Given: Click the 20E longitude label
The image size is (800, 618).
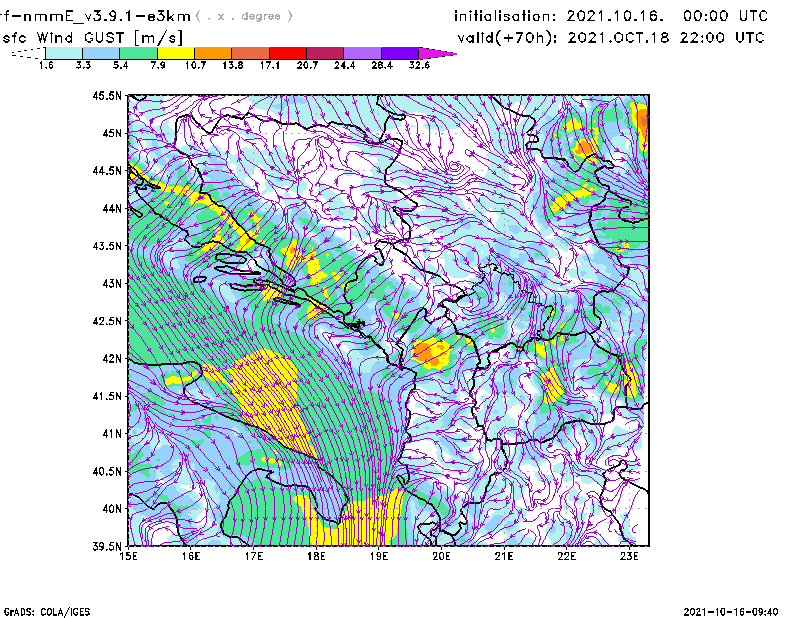Looking at the screenshot, I should click(x=441, y=556).
